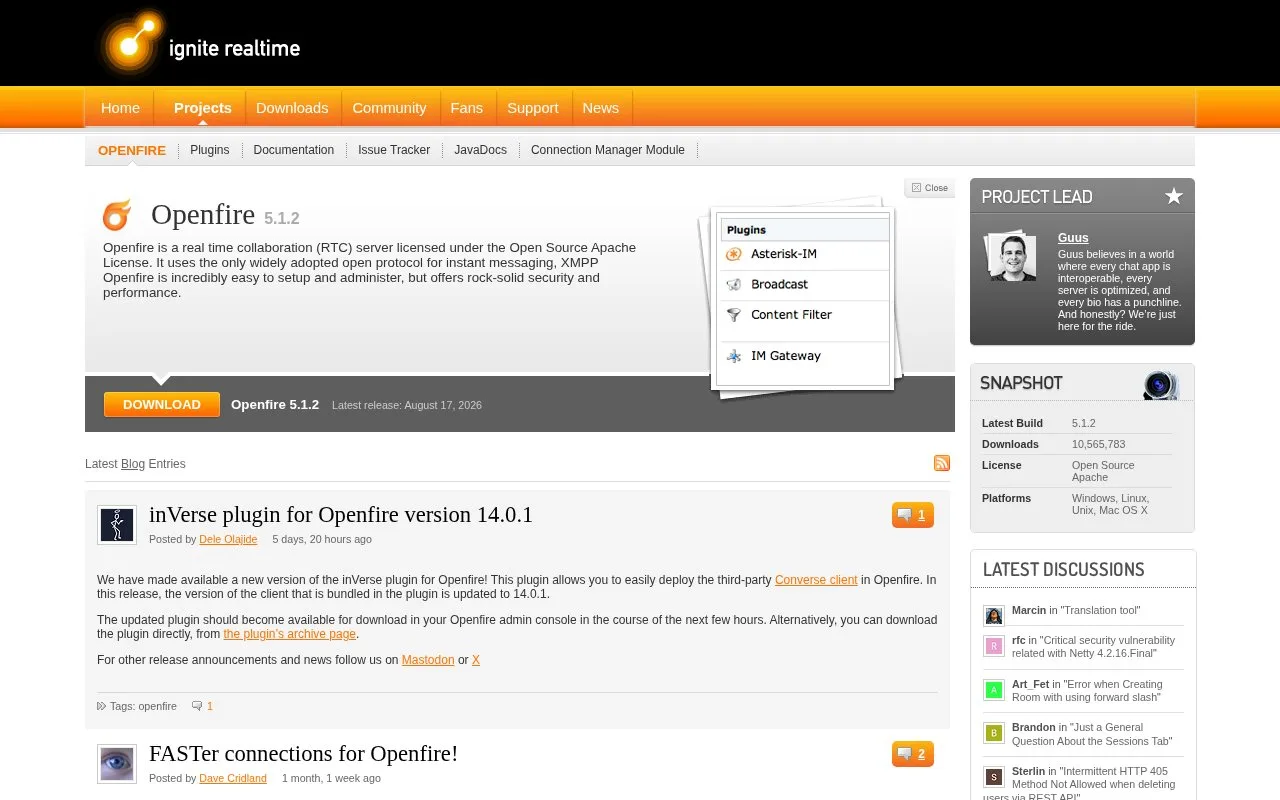Open the FASTer post's comment button showing 2
Image resolution: width=1280 pixels, height=800 pixels.
pyautogui.click(x=913, y=754)
